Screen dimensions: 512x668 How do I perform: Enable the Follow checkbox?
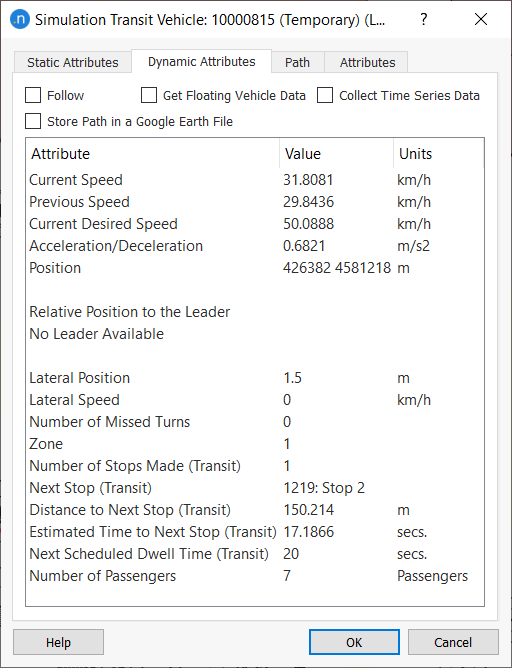point(33,95)
